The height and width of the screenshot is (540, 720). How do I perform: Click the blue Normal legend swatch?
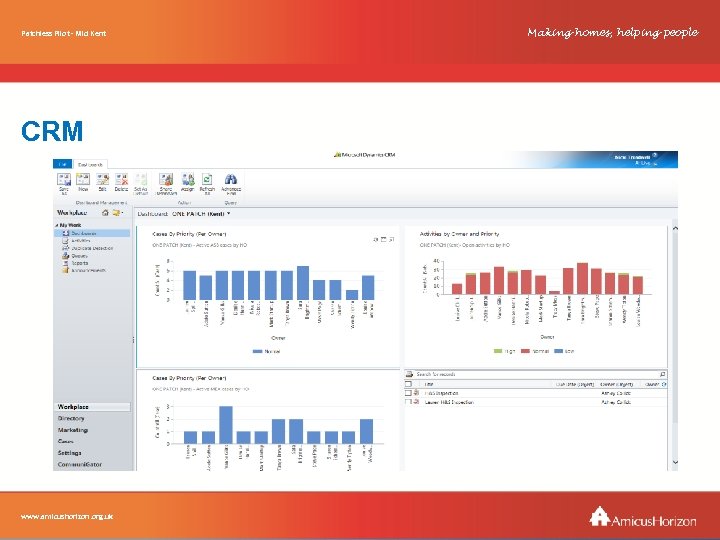(x=257, y=351)
